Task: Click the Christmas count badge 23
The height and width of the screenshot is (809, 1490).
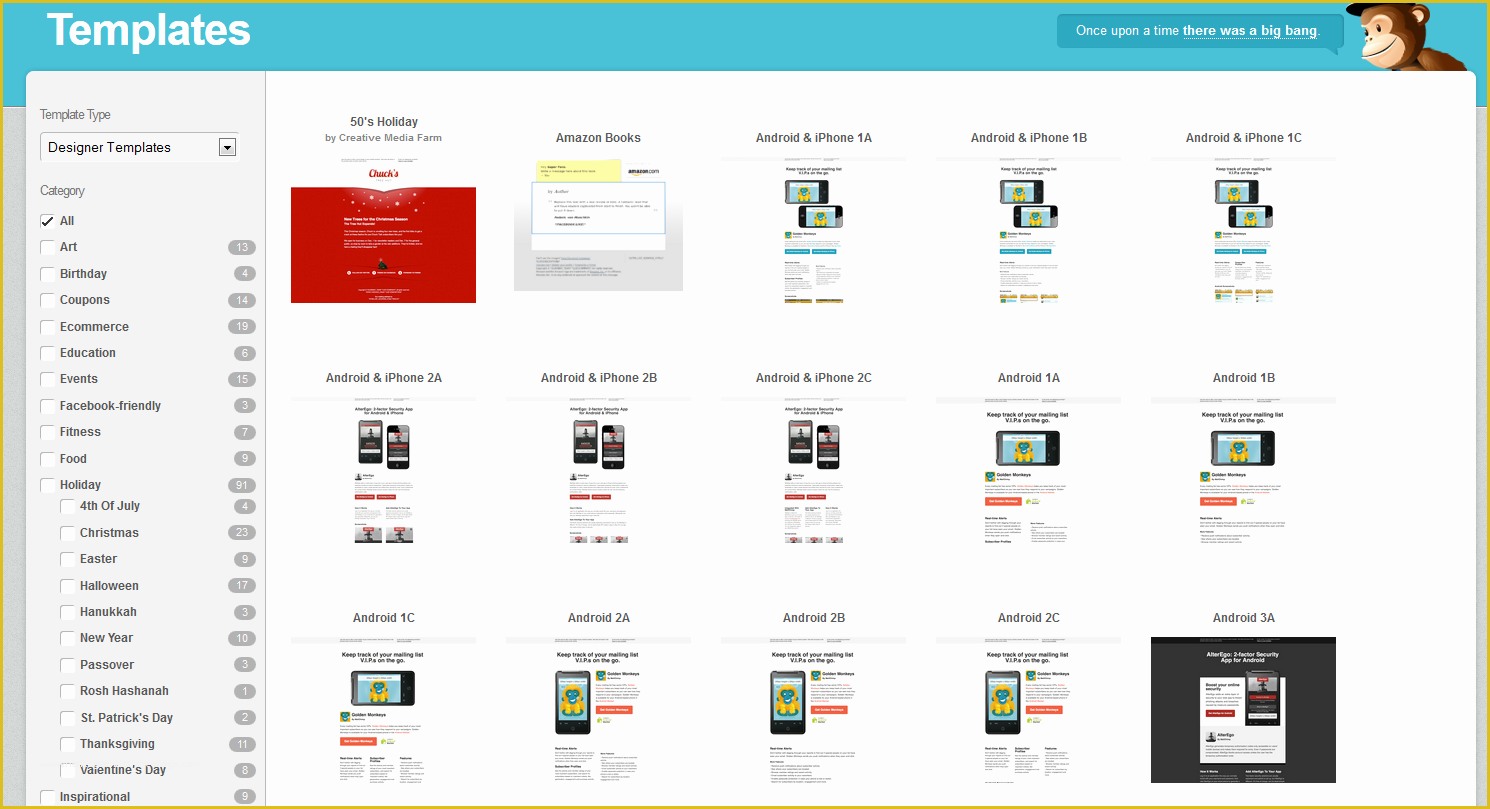Action: [241, 533]
